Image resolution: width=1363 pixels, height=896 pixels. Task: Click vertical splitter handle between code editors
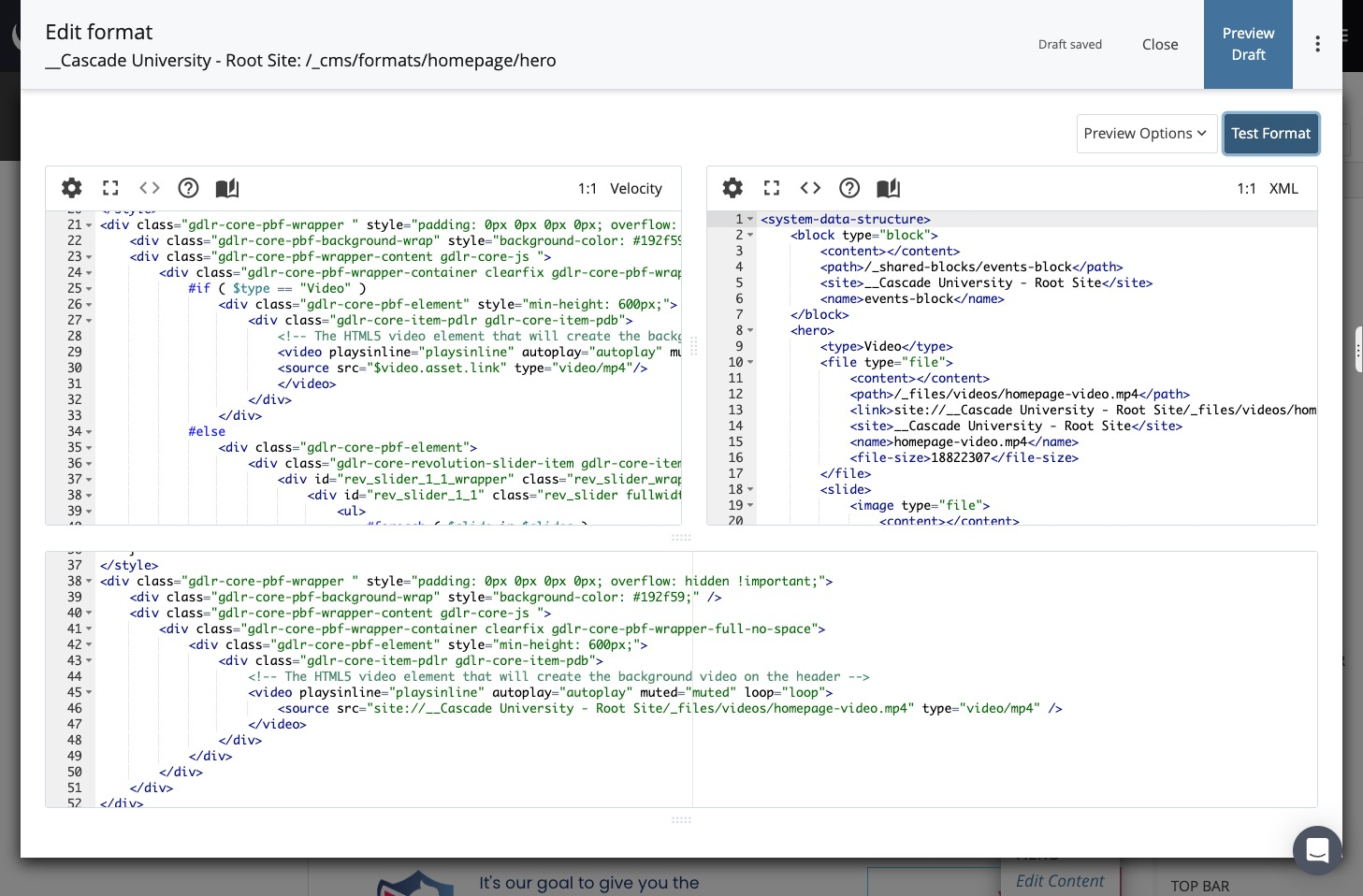694,346
